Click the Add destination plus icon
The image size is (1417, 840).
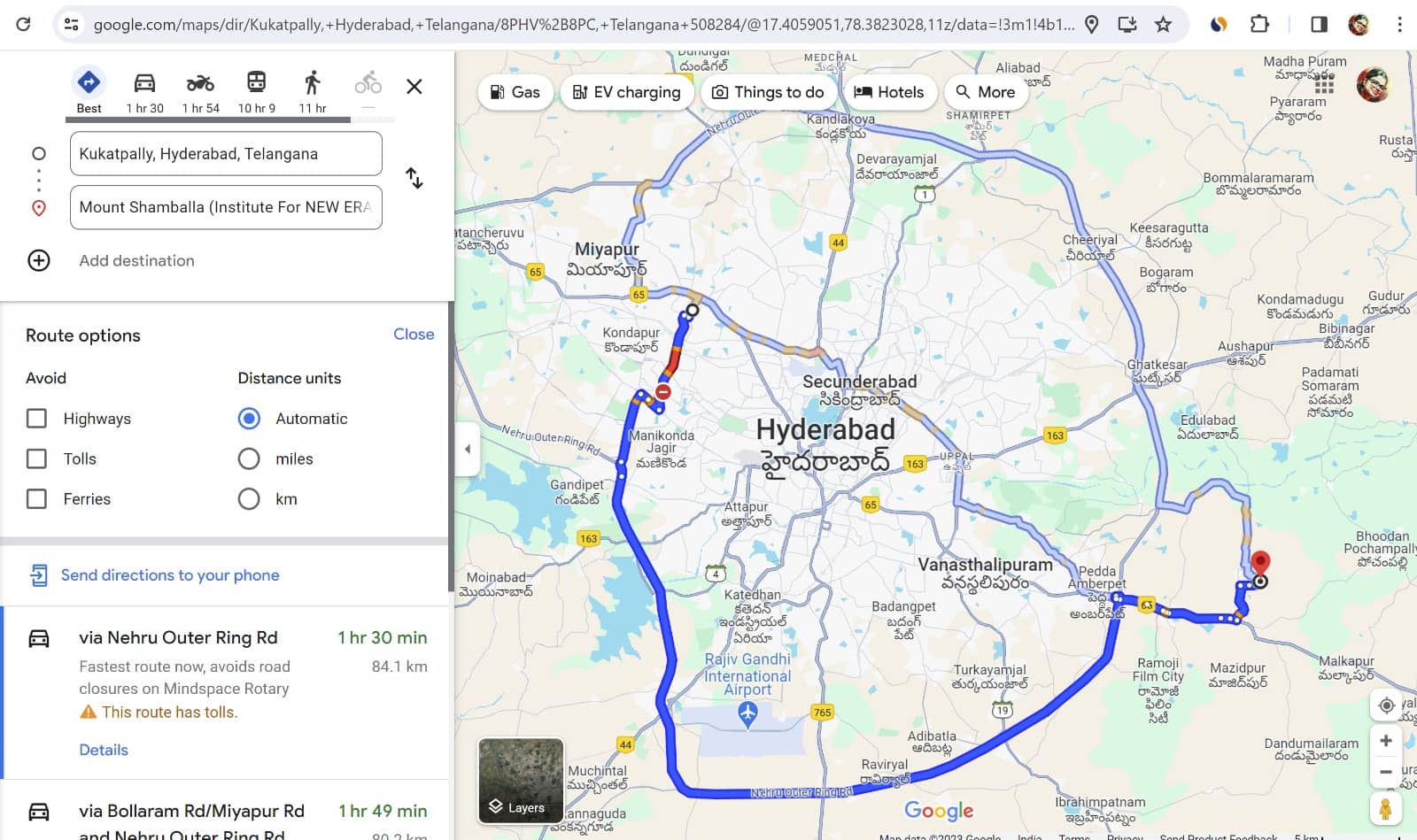(39, 260)
